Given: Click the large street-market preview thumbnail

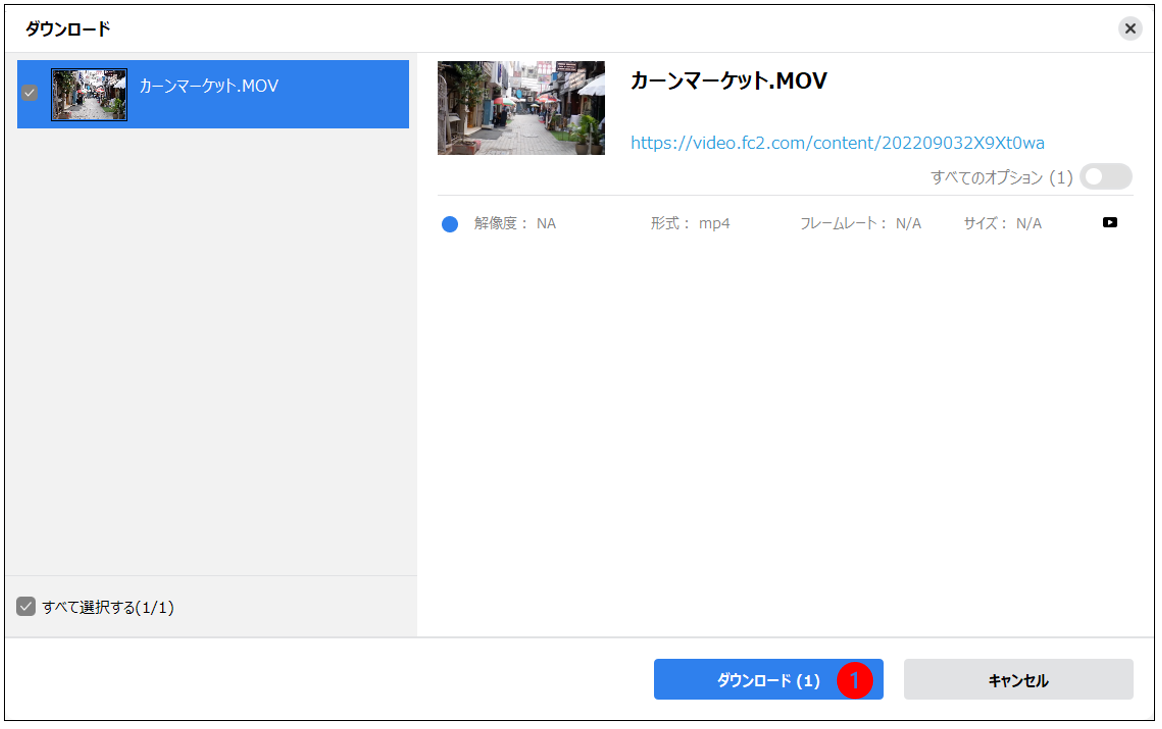Looking at the screenshot, I should click(520, 108).
